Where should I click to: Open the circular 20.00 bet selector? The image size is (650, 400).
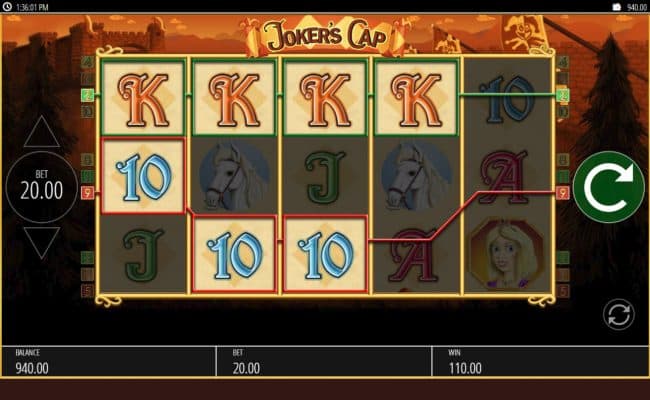41,187
